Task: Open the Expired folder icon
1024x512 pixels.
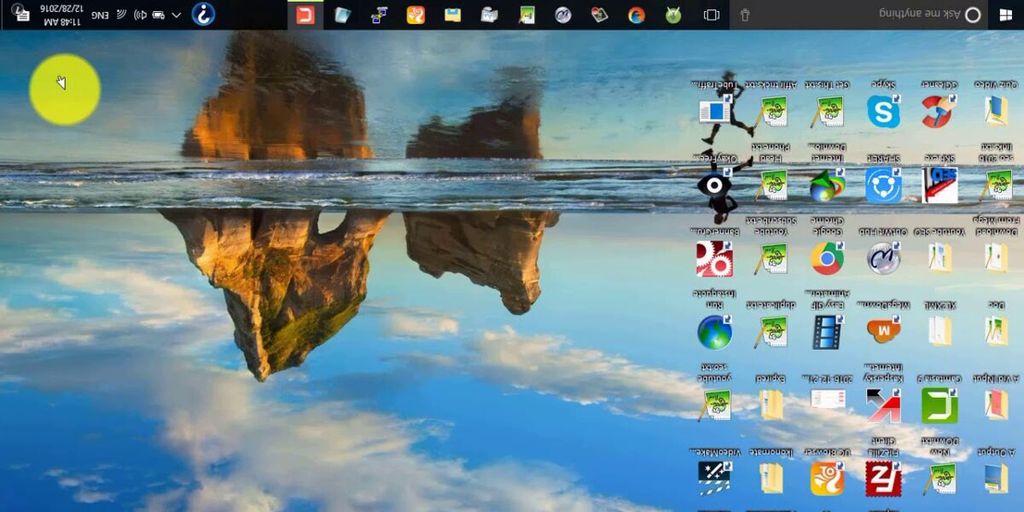Action: 771,406
